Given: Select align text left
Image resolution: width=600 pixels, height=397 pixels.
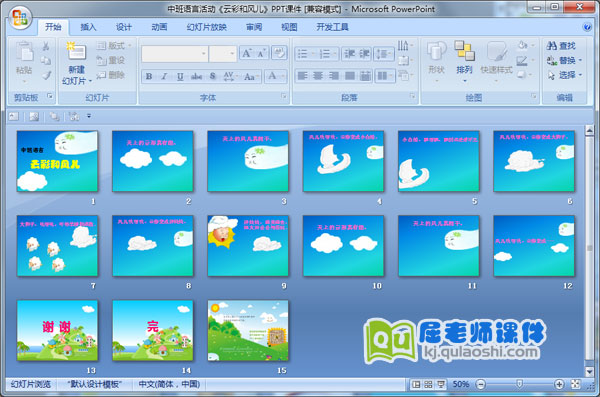Looking at the screenshot, I should click(x=302, y=76).
